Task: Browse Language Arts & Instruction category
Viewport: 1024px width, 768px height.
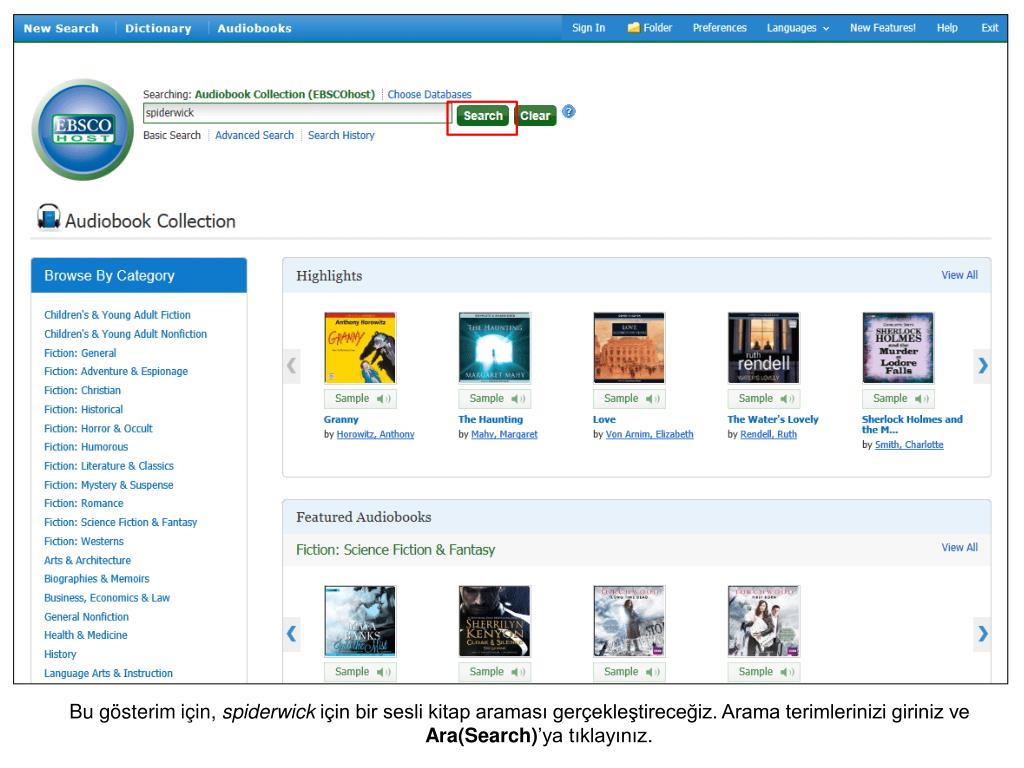Action: 108,673
